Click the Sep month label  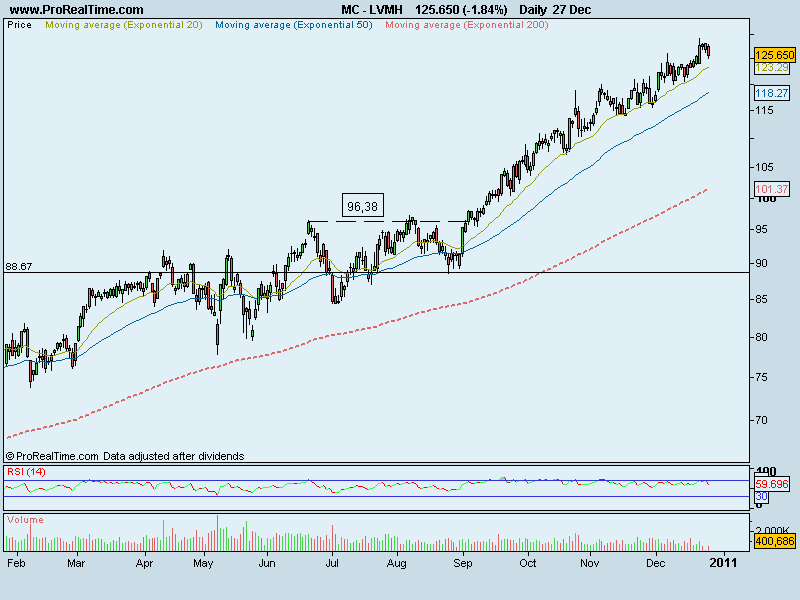[463, 563]
